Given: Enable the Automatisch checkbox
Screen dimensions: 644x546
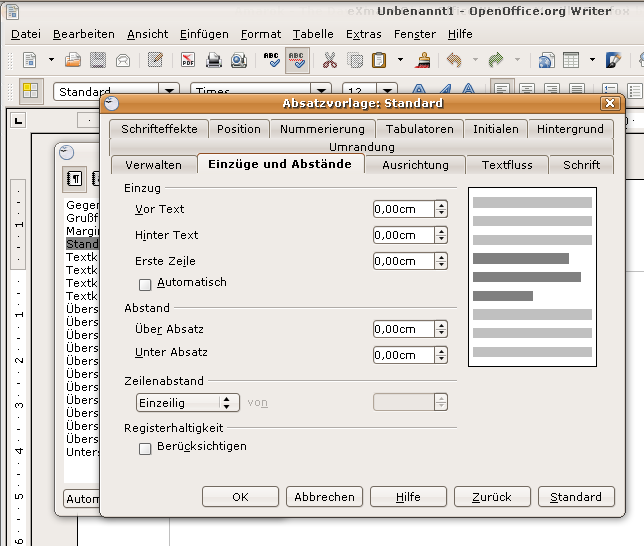Looking at the screenshot, I should pyautogui.click(x=145, y=285).
